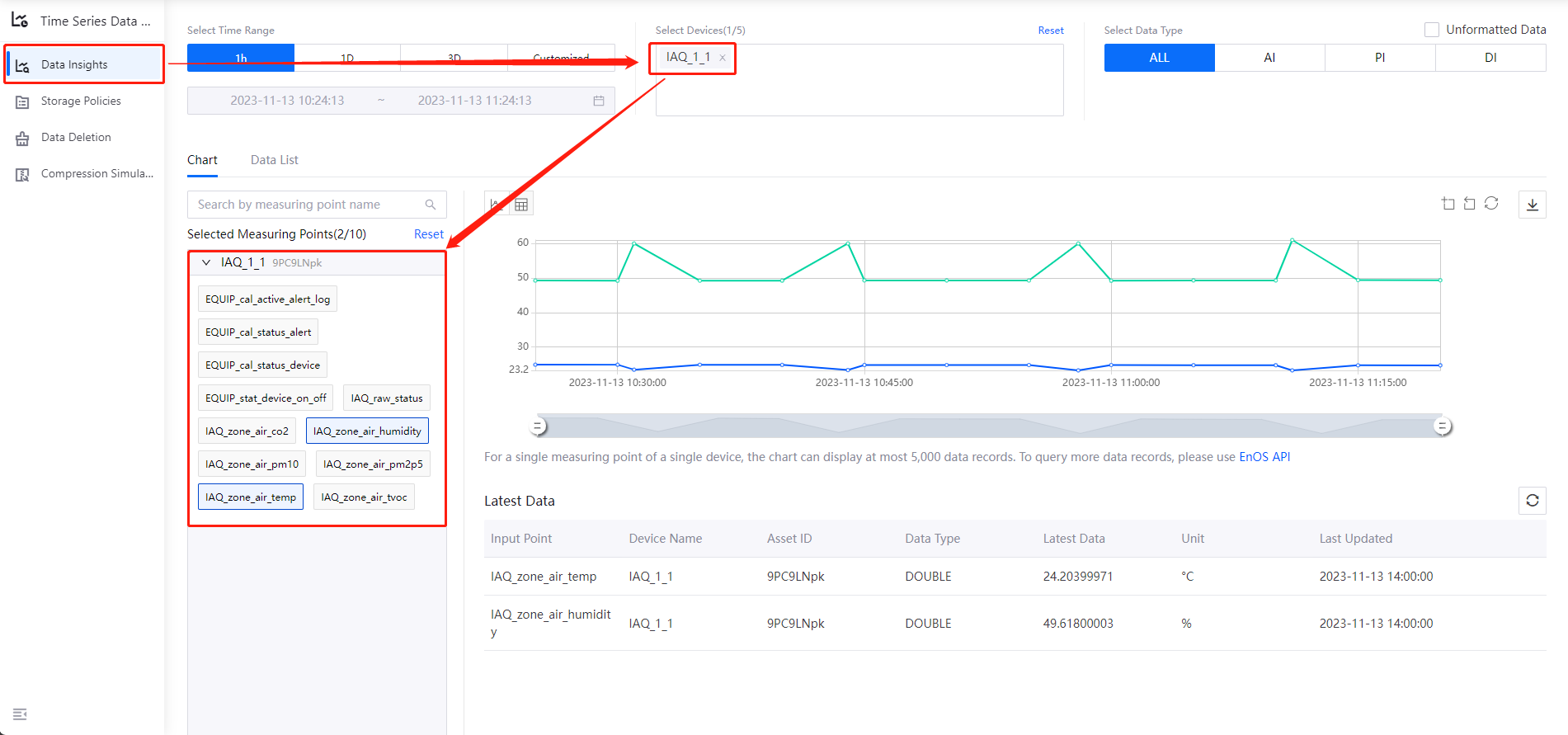Click the chart restore refresh icon
Viewport: 1568px width, 735px height.
[1491, 204]
